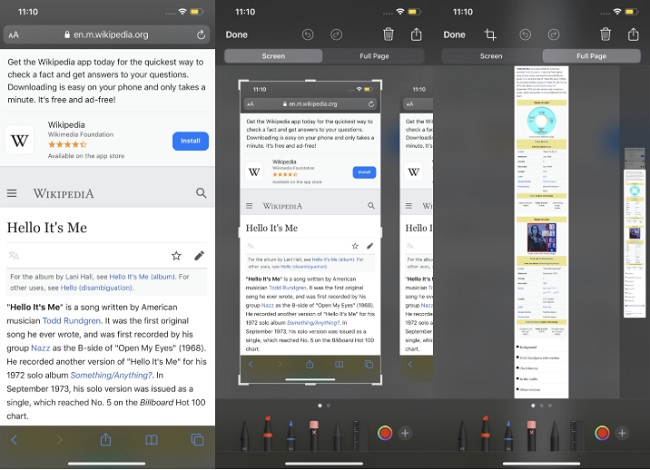Tap the page scrubber thumbnail beside full-page preview
This screenshot has width=650, height=470.
pos(635,233)
